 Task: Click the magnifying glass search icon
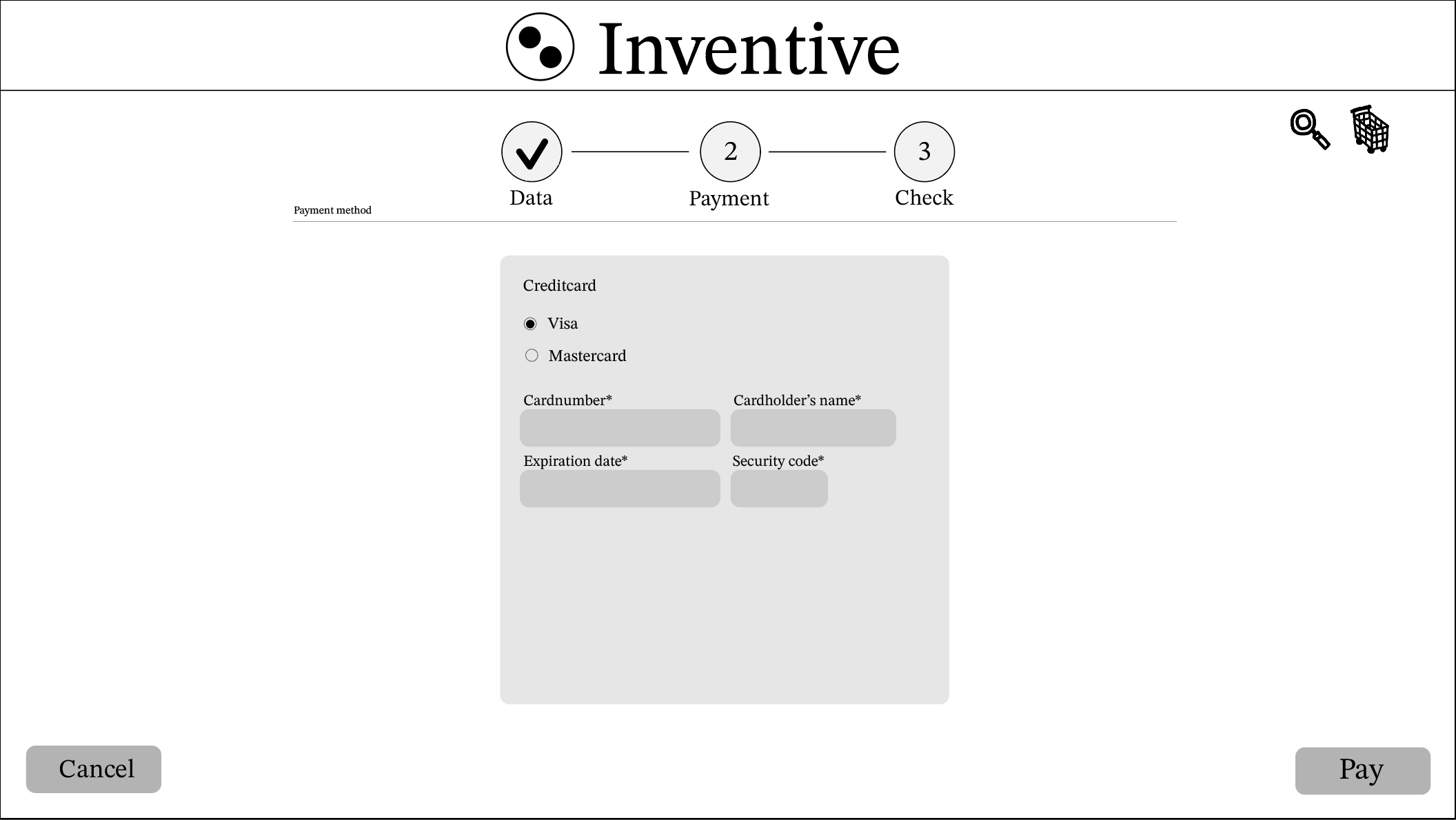(1309, 130)
